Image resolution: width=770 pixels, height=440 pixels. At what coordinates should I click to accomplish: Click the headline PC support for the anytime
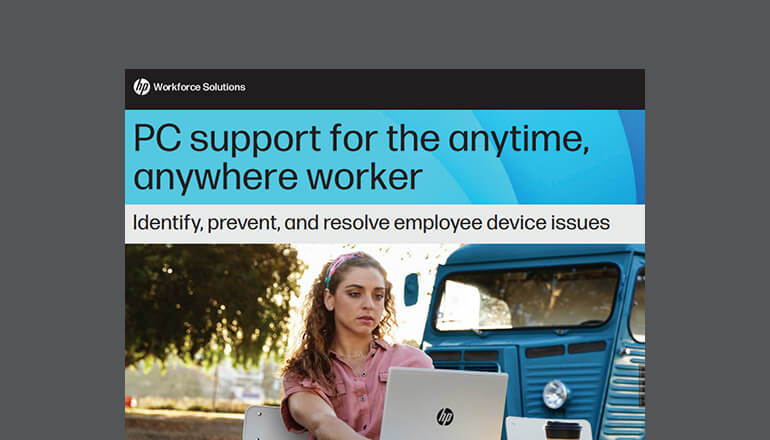pos(361,138)
